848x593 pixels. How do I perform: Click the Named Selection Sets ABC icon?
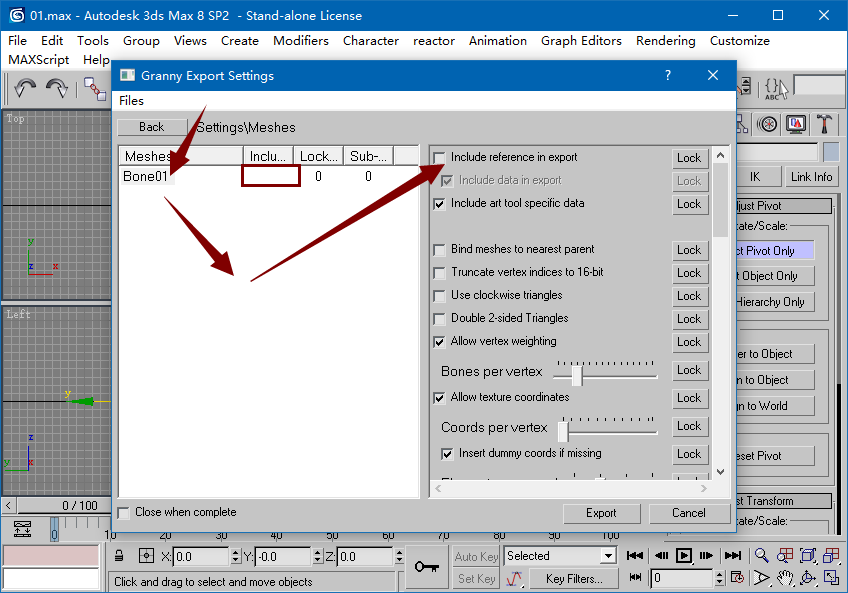776,89
